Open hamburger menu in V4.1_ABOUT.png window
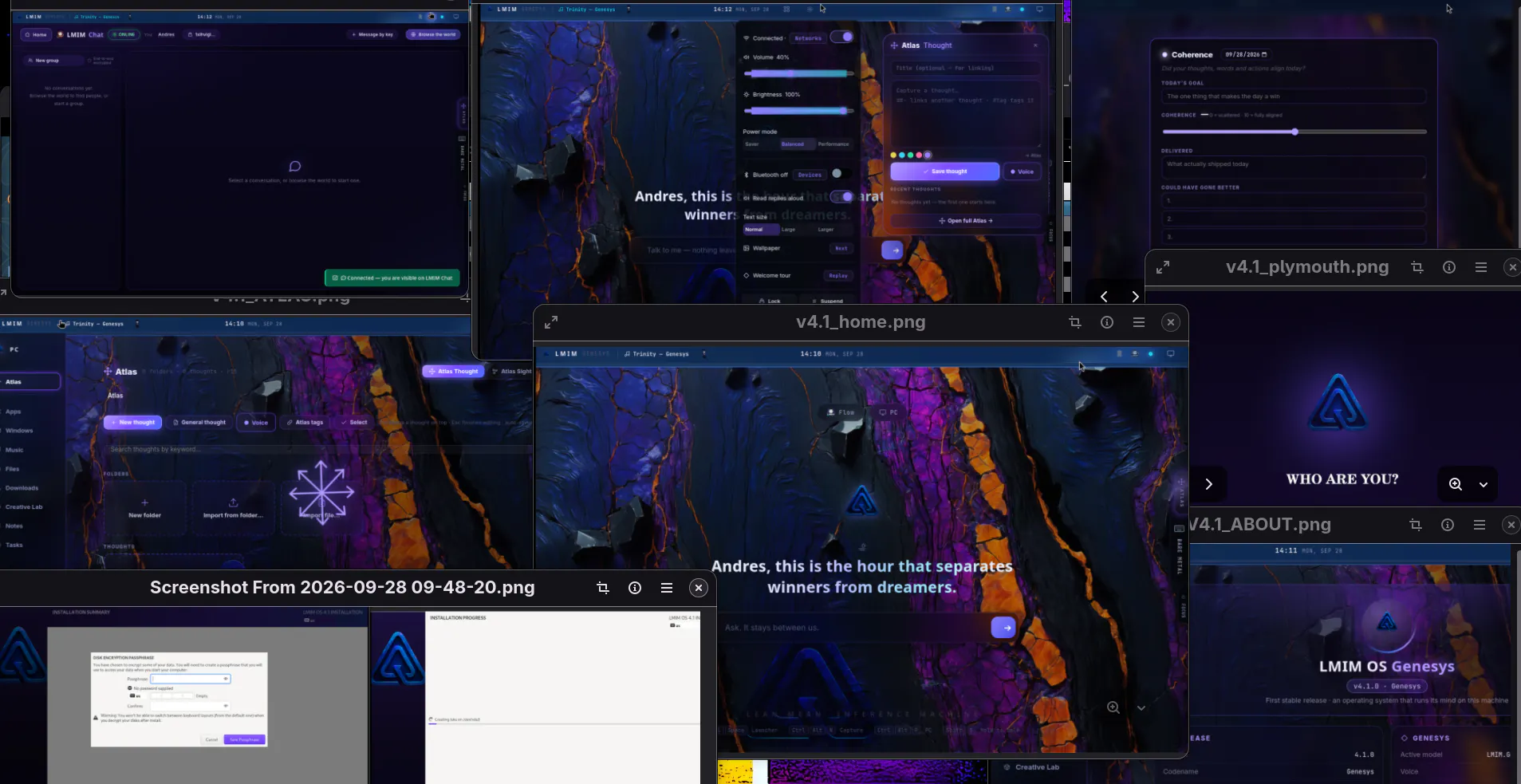This screenshot has height=784, width=1521. (1480, 525)
